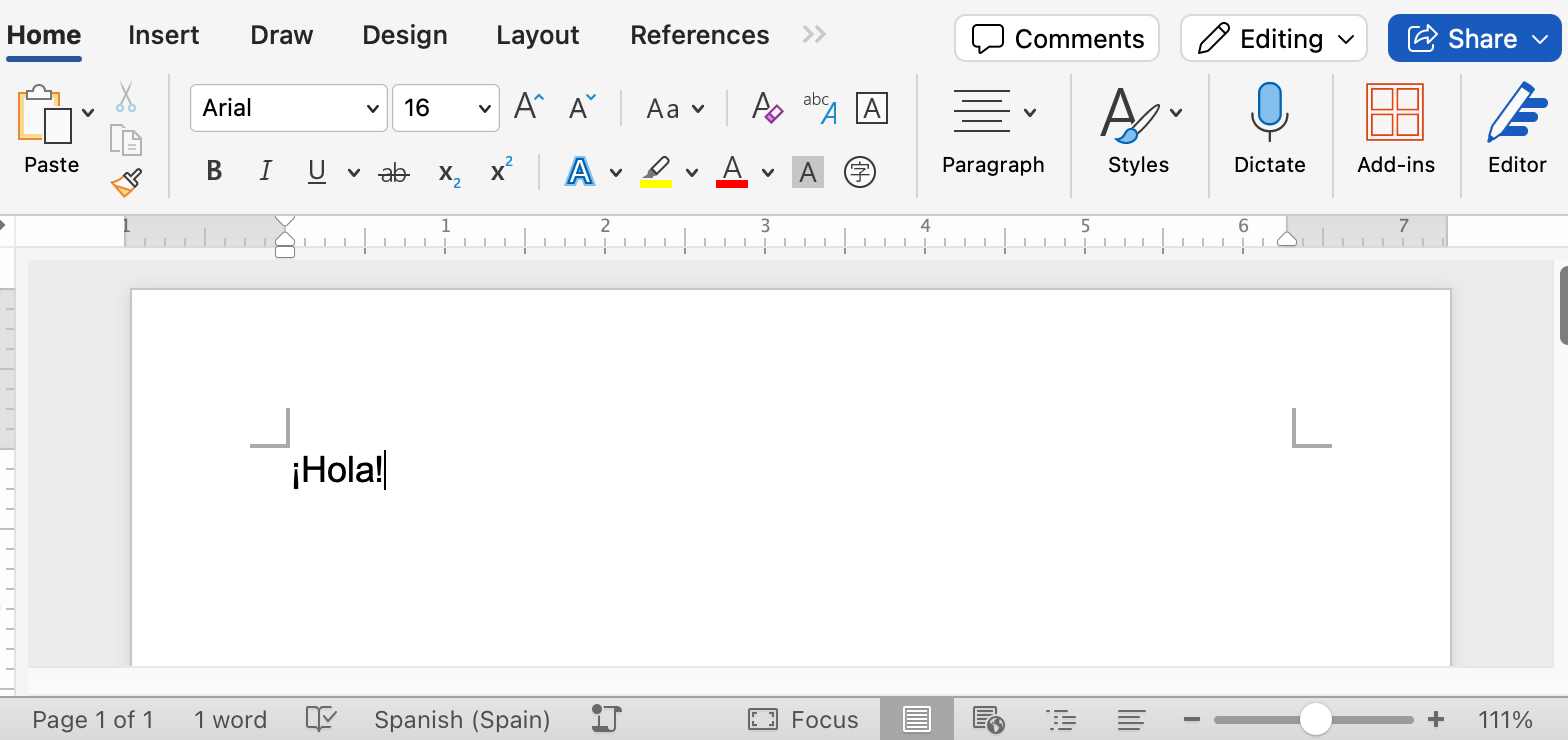Open the Comments pane
This screenshot has height=740, width=1568.
tap(1057, 38)
